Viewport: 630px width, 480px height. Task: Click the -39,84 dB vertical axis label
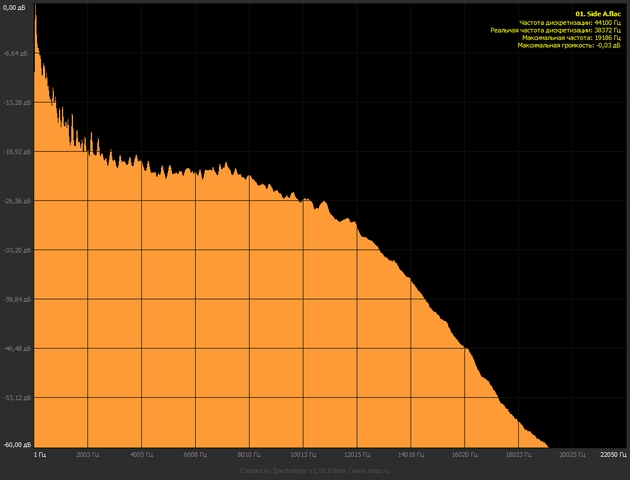[x=15, y=299]
